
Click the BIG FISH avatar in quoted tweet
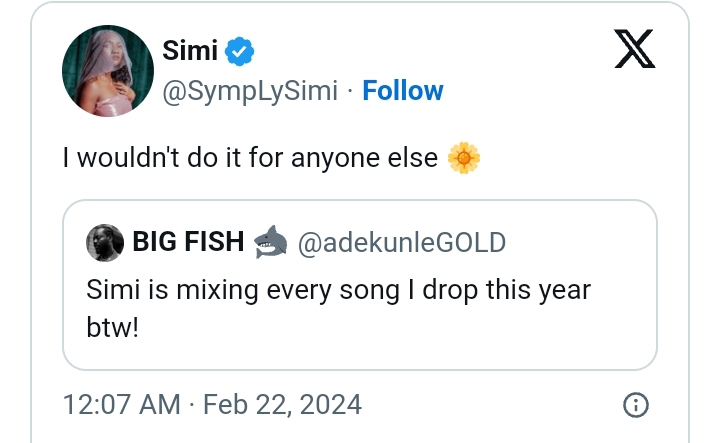coord(105,242)
